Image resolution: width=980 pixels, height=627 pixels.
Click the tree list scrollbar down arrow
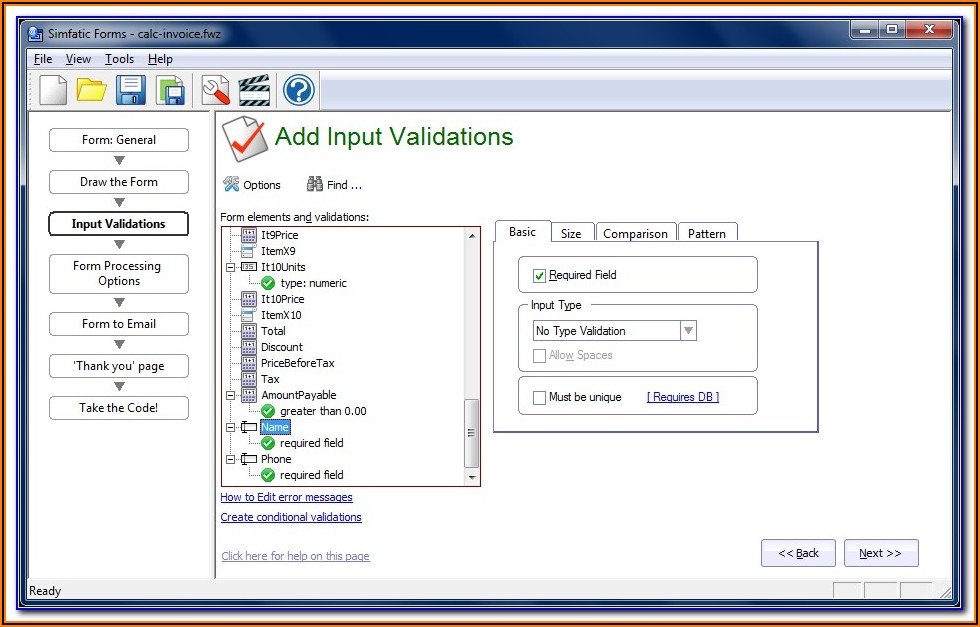(x=472, y=478)
